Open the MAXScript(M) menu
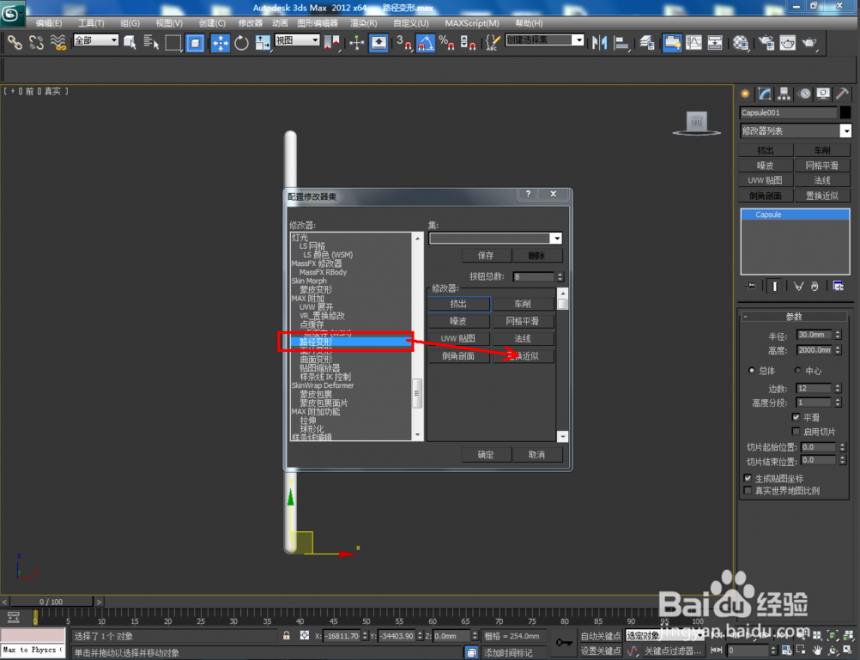Viewport: 860px width, 660px height. click(472, 23)
